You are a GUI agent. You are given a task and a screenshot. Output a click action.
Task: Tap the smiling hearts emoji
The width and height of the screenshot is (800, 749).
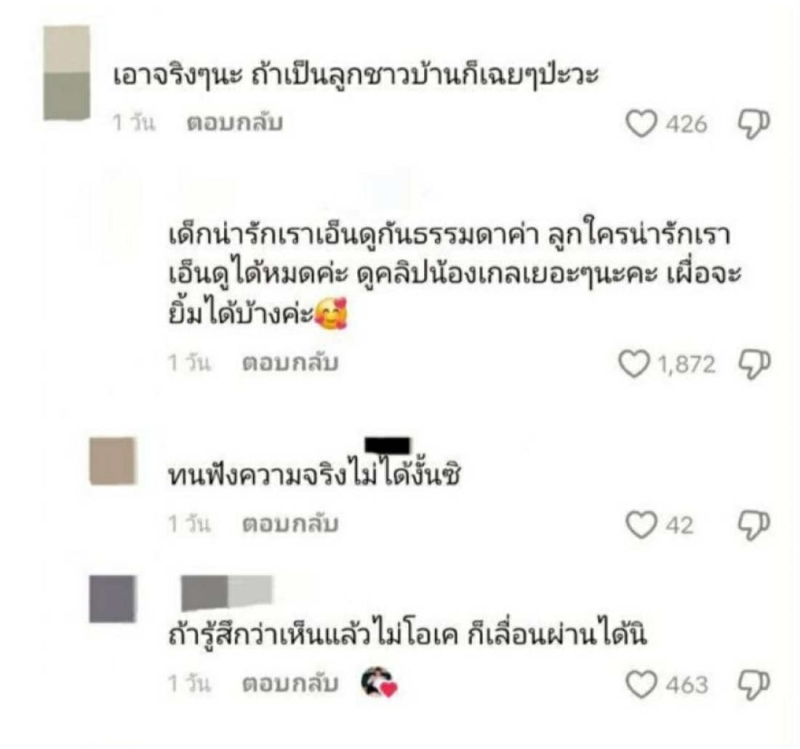click(331, 314)
